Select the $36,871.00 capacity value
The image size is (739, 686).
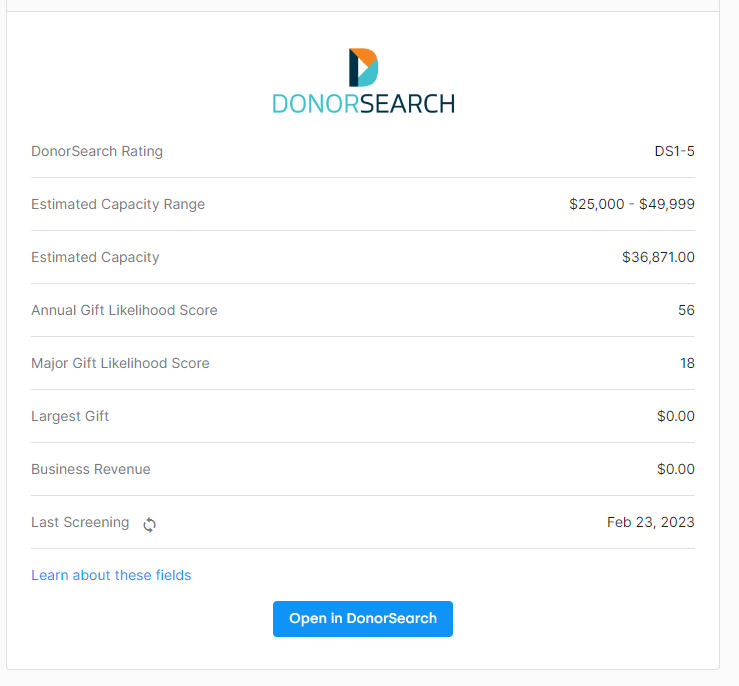(x=658, y=257)
